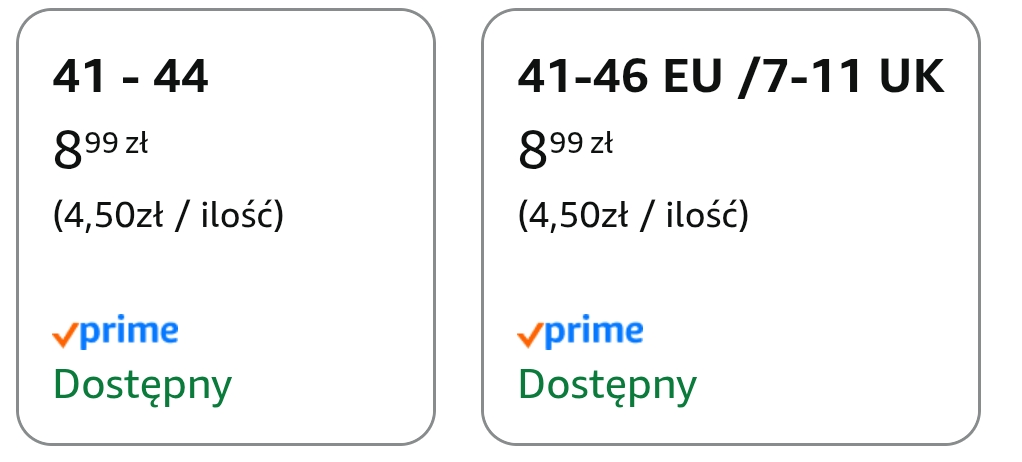The width and height of the screenshot is (1022, 462).
Task: Click the superscript zł currency in the 41 - 44 card
Action: coord(136,143)
